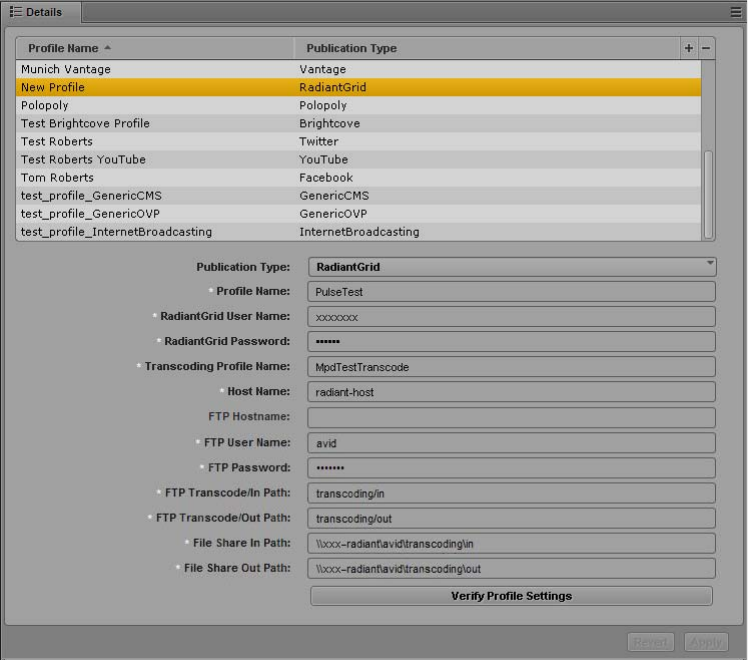Click the Apply button
Screen dimensions: 748x660
[706, 642]
